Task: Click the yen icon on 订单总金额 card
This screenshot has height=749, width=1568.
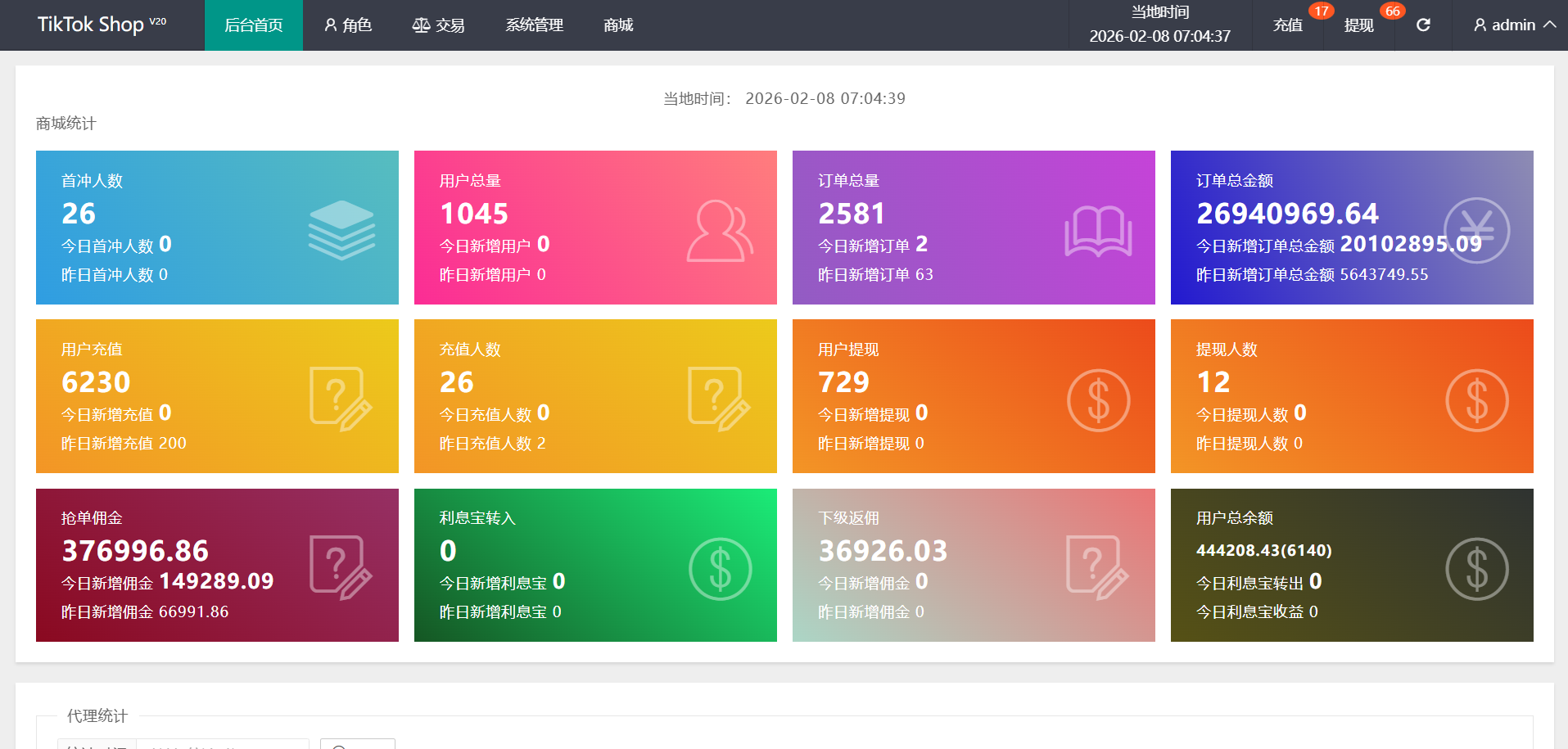Action: click(1476, 231)
